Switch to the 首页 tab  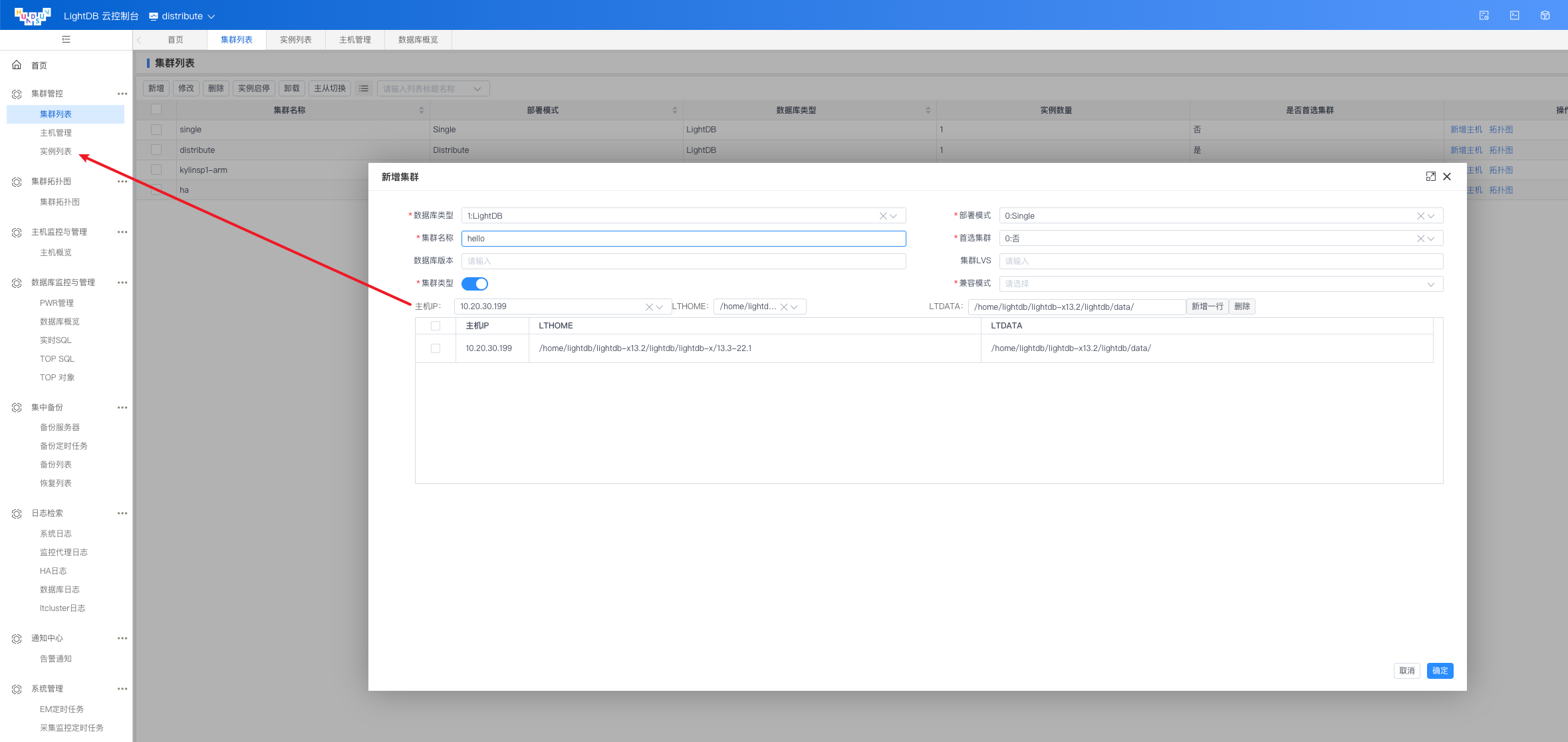[x=176, y=40]
